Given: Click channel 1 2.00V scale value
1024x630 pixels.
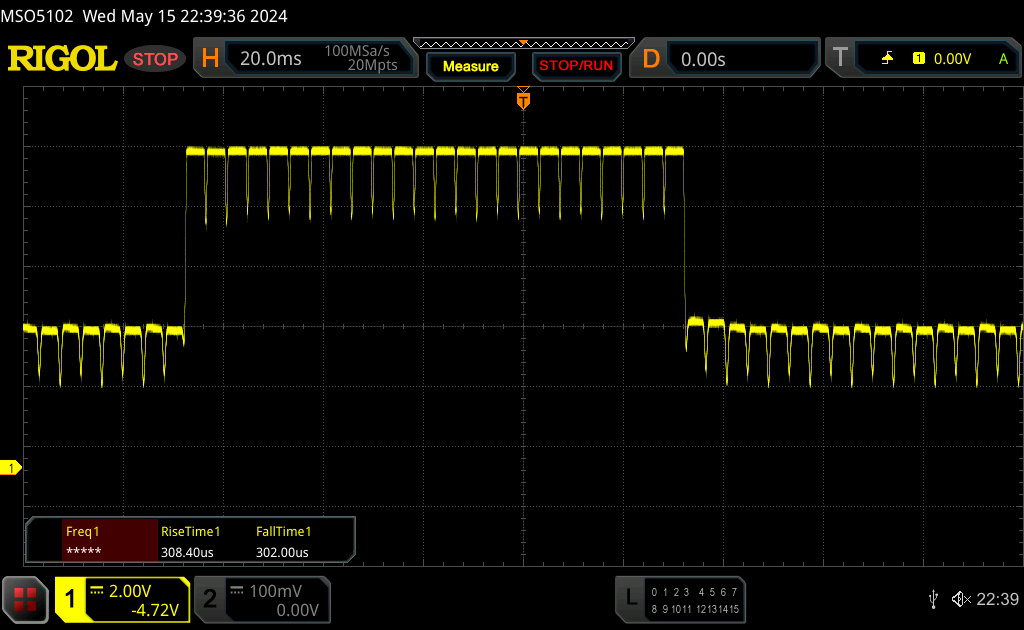Looking at the screenshot, I should tap(130, 591).
